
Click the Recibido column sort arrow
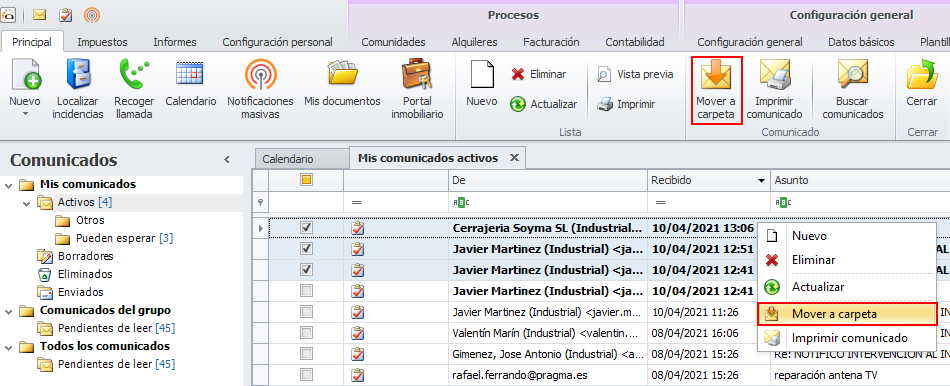[x=761, y=181]
